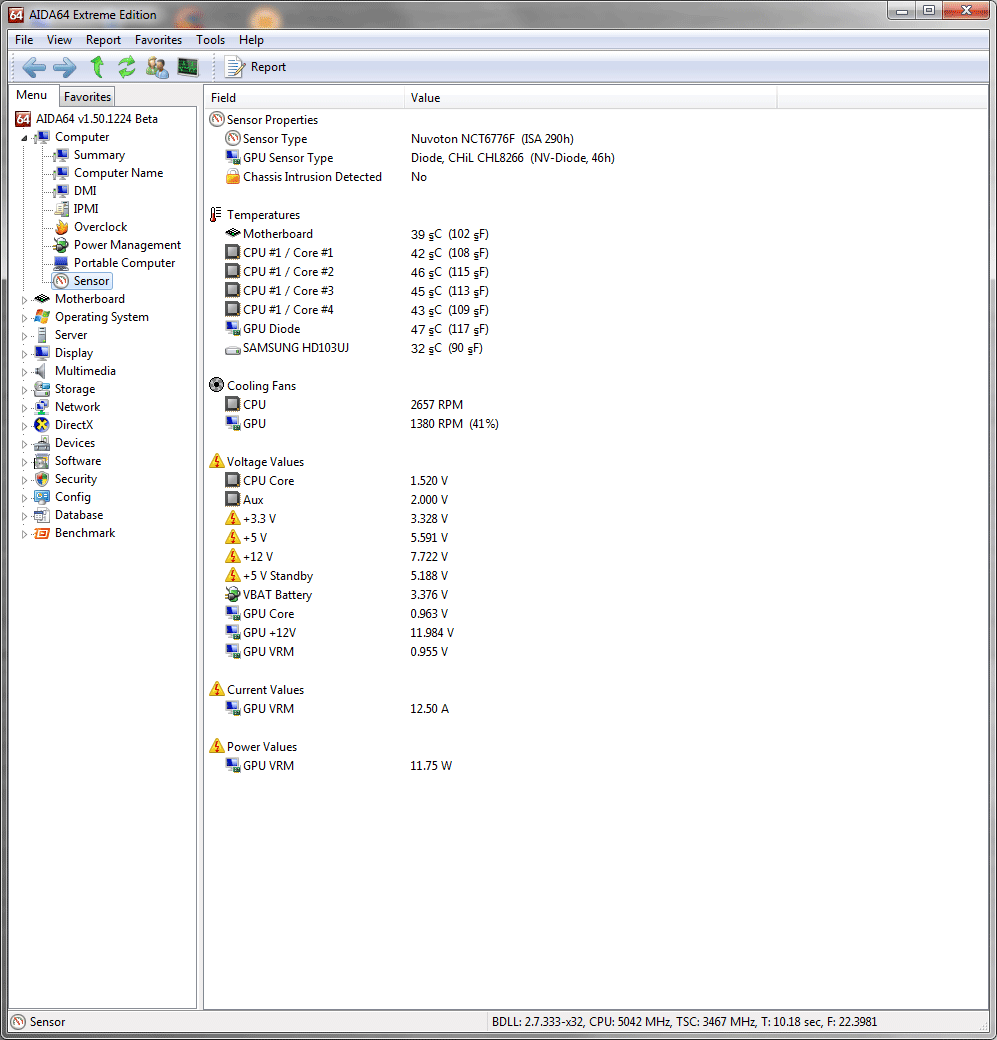
Task: Open the users manager toolbar icon
Action: (157, 67)
